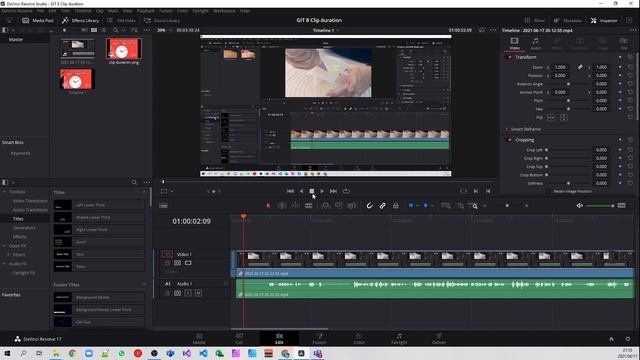Click the flip vertical icon
This screenshot has height=360, width=640.
coord(564,118)
